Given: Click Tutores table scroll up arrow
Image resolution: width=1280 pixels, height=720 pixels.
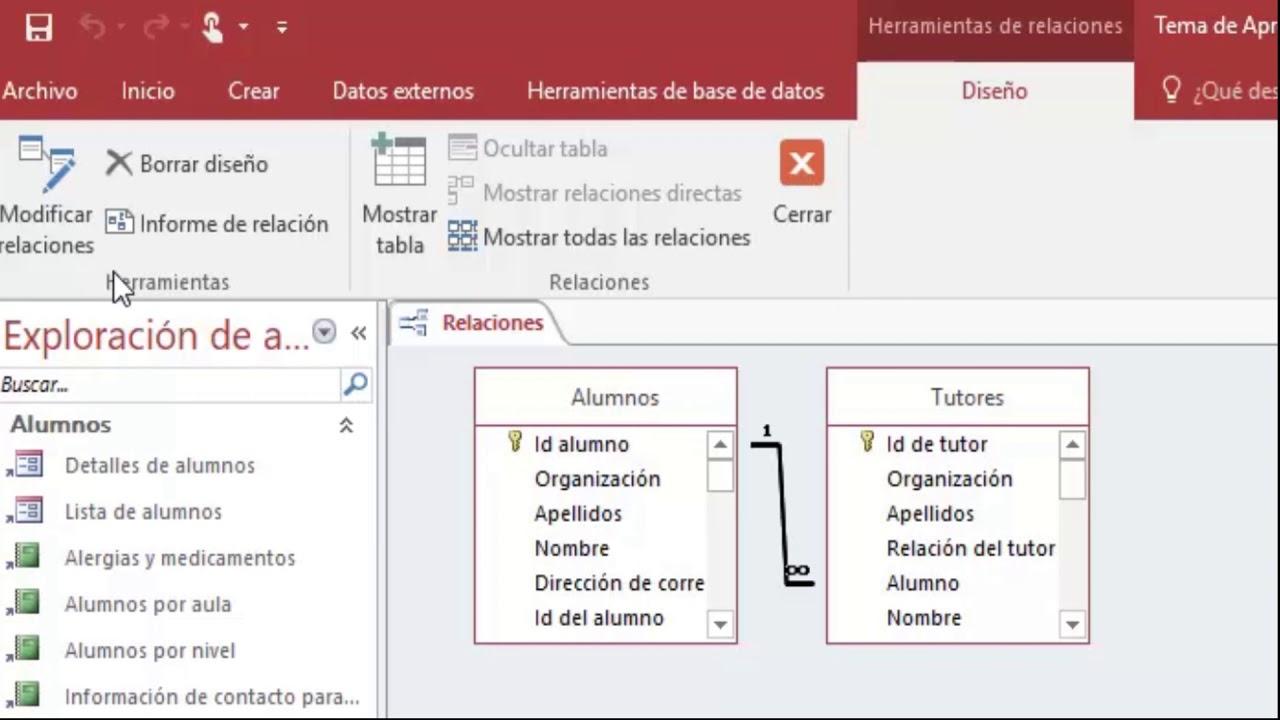Looking at the screenshot, I should (x=1072, y=444).
